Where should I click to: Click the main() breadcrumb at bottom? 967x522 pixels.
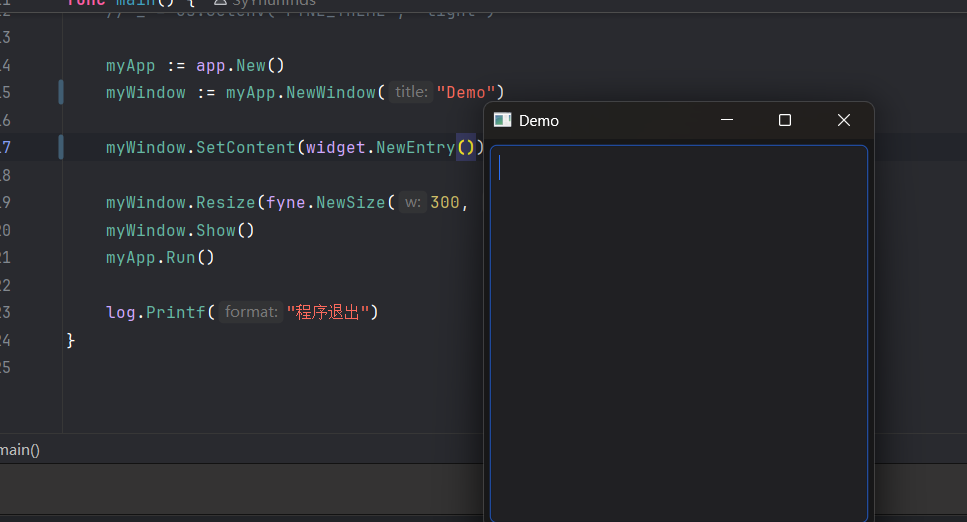tap(19, 450)
